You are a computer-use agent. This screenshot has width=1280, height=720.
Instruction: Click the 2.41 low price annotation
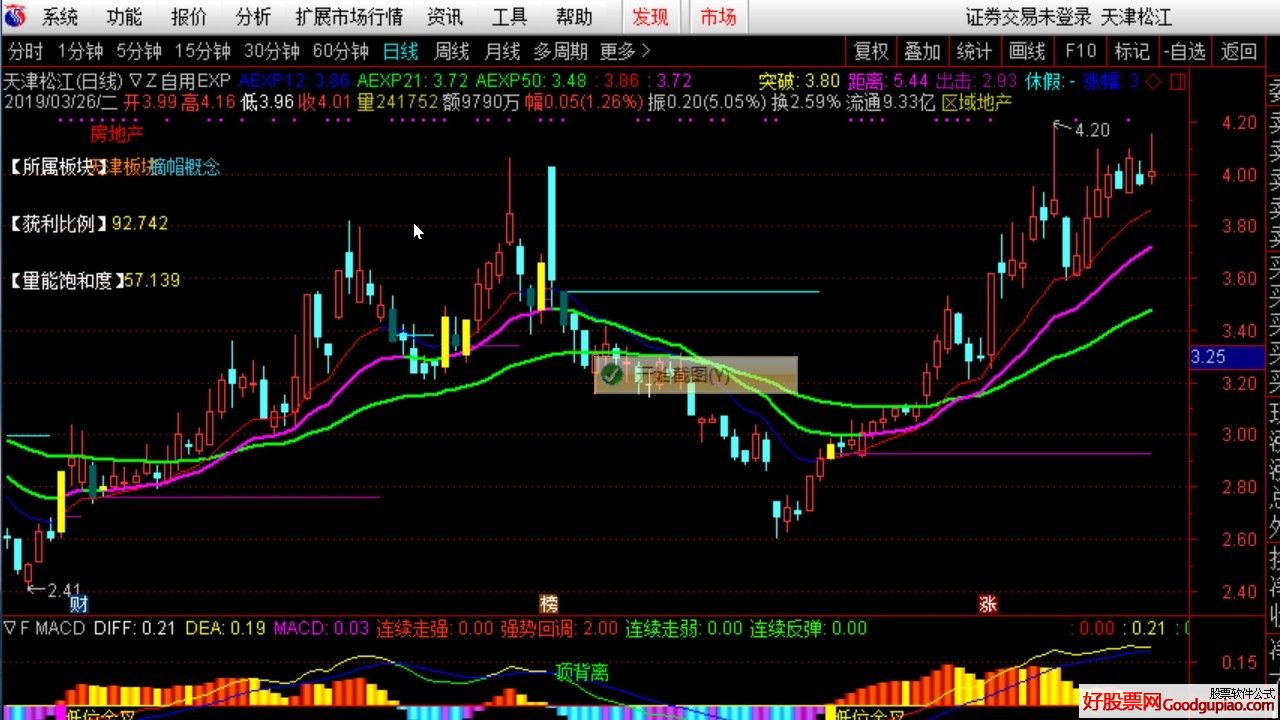point(62,591)
